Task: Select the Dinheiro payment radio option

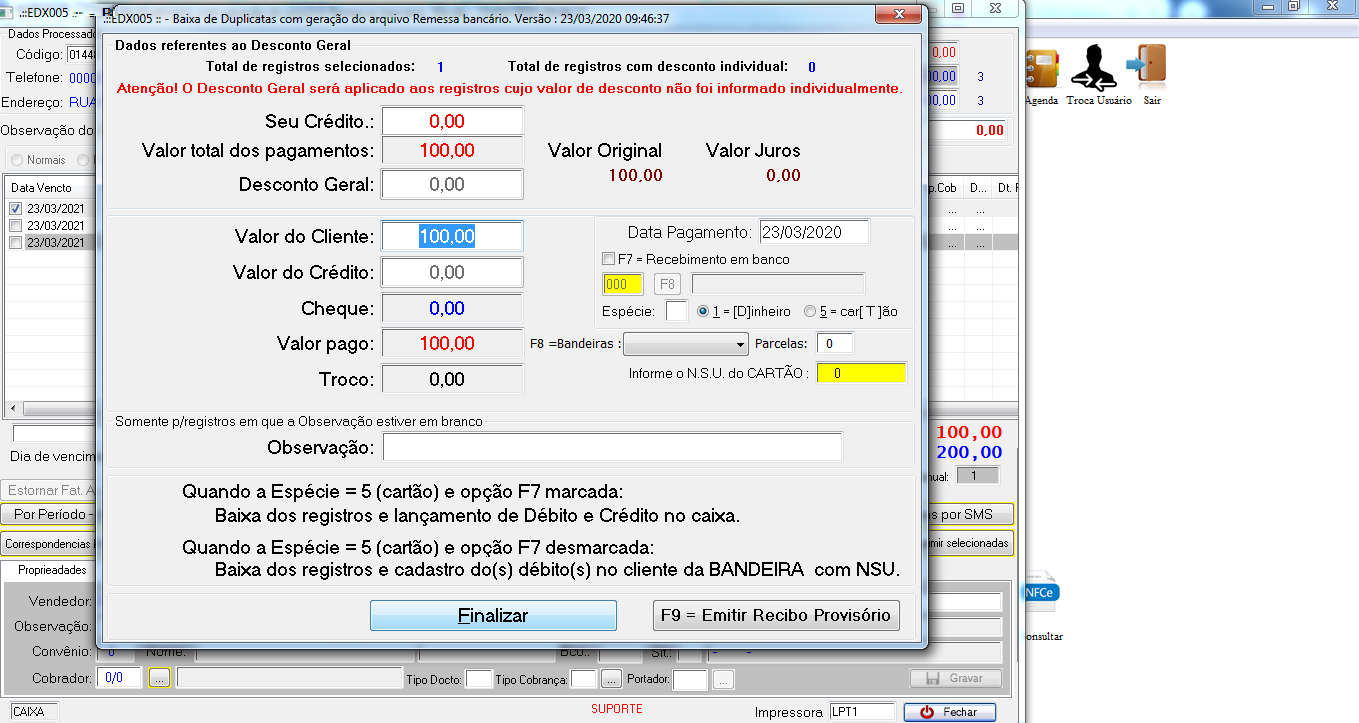Action: pyautogui.click(x=703, y=311)
